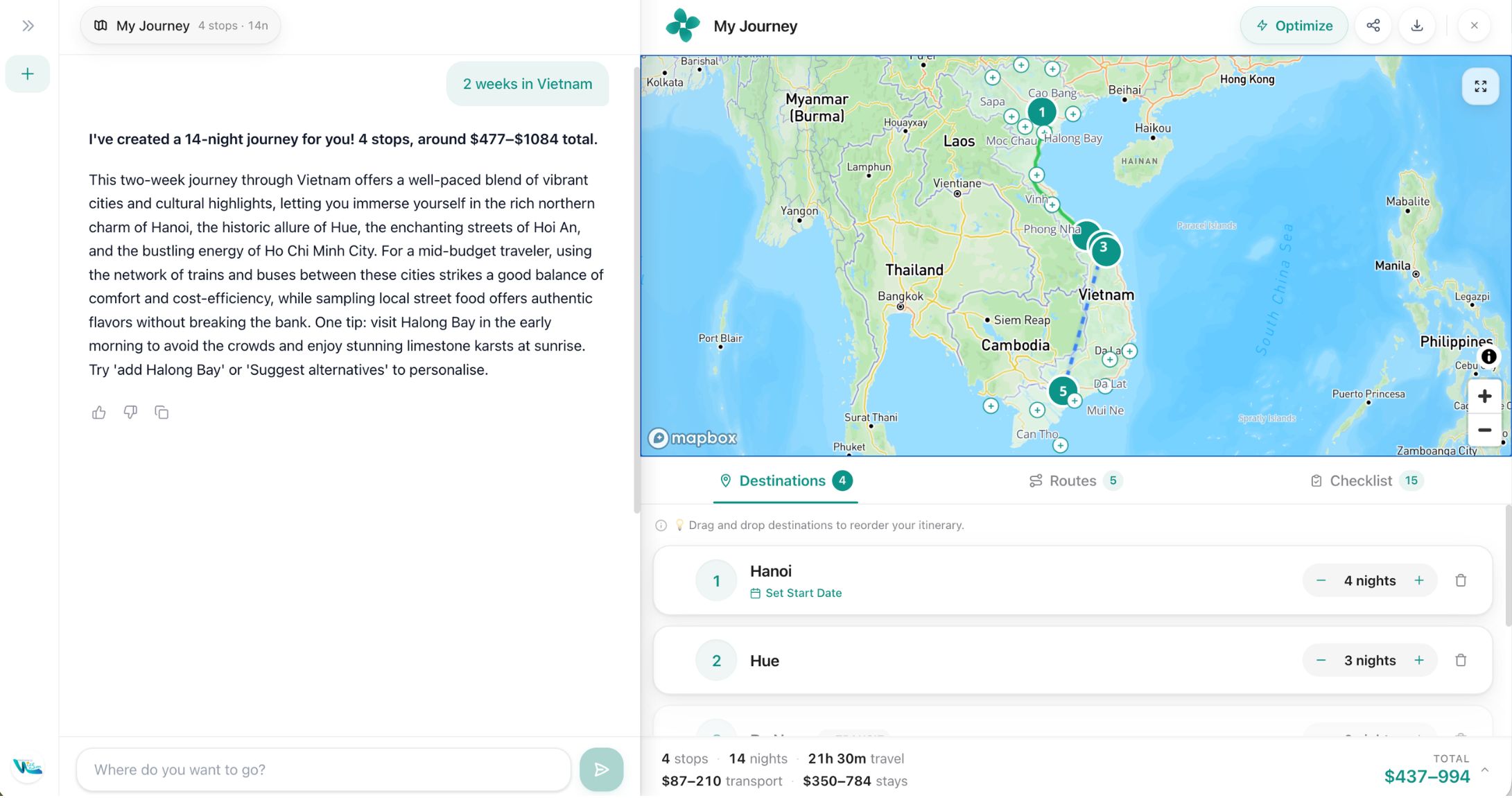Switch to the Destinations tab
The height and width of the screenshot is (798, 1512).
tap(785, 480)
